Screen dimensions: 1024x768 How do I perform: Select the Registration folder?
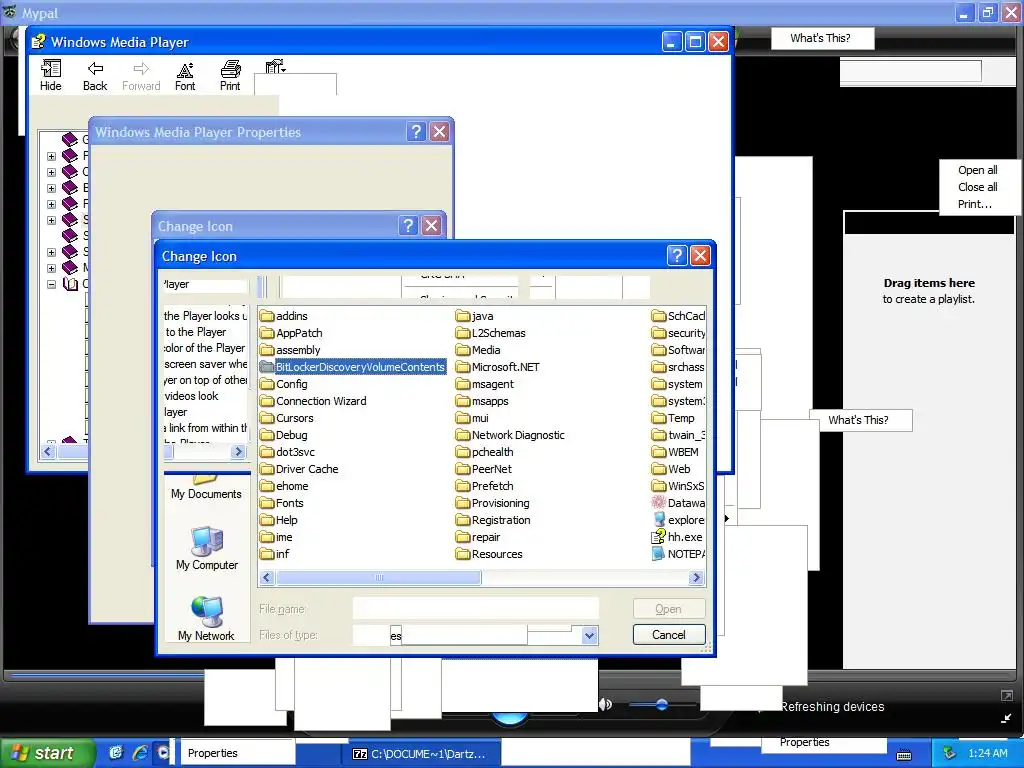click(x=493, y=520)
